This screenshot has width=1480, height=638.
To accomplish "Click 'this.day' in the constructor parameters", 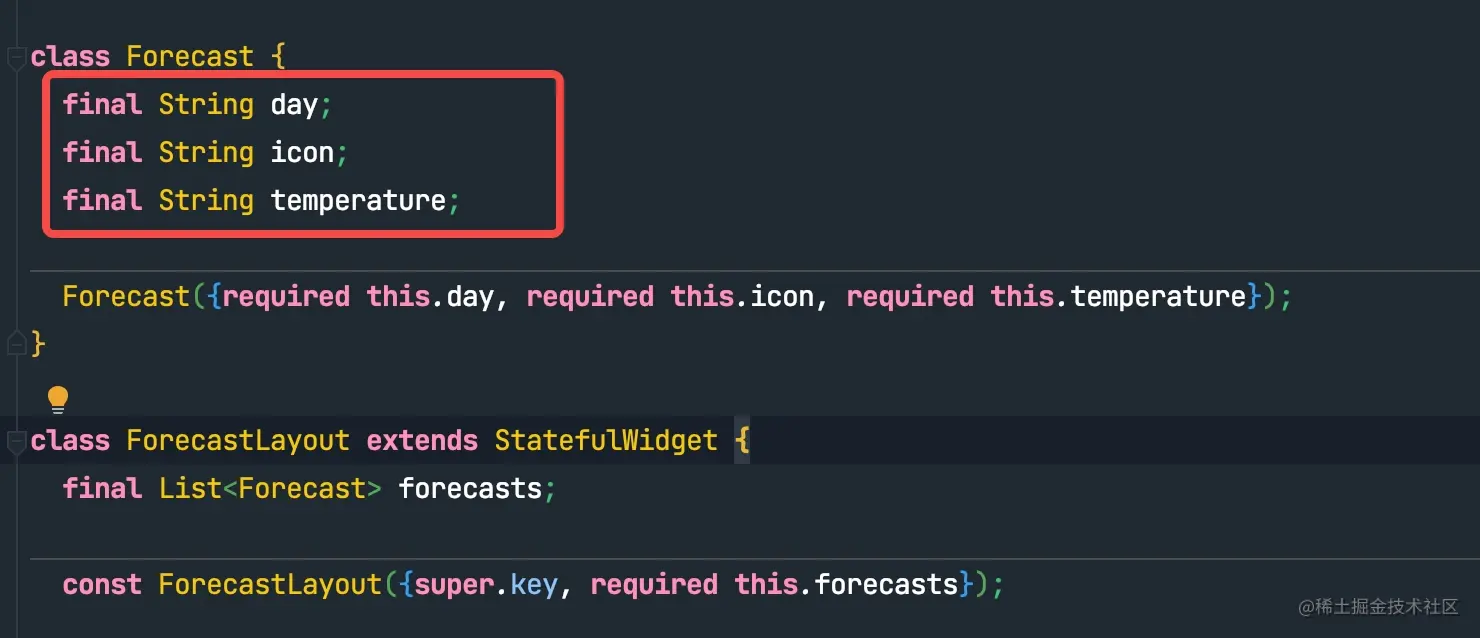I will tap(430, 297).
